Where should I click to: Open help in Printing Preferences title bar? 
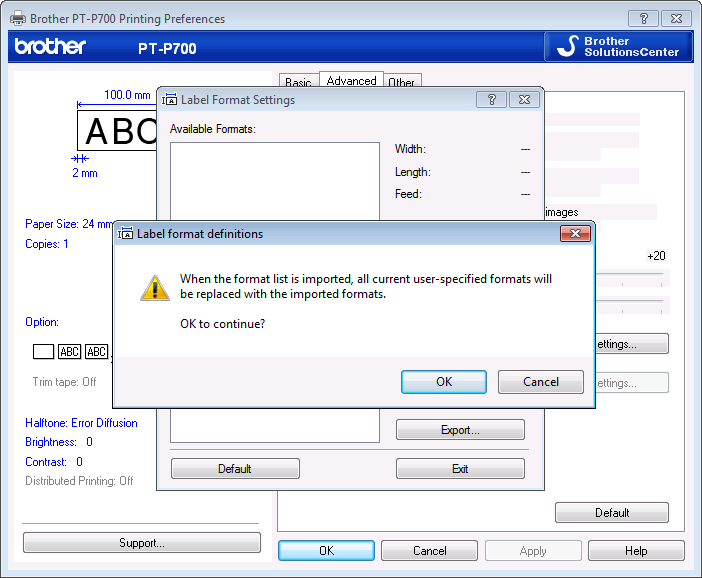coord(643,18)
